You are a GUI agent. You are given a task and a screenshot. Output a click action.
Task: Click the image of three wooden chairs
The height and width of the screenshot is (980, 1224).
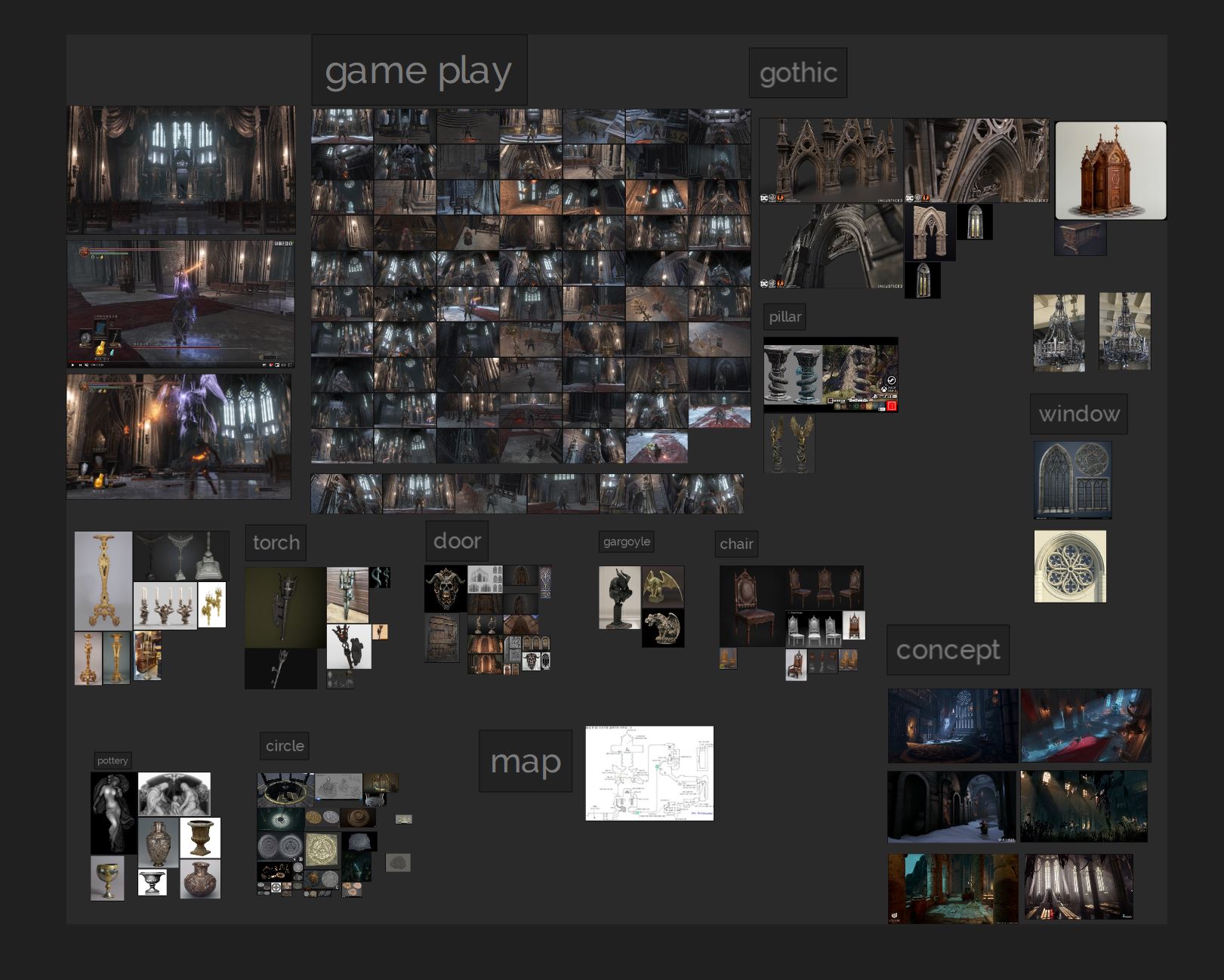click(825, 588)
